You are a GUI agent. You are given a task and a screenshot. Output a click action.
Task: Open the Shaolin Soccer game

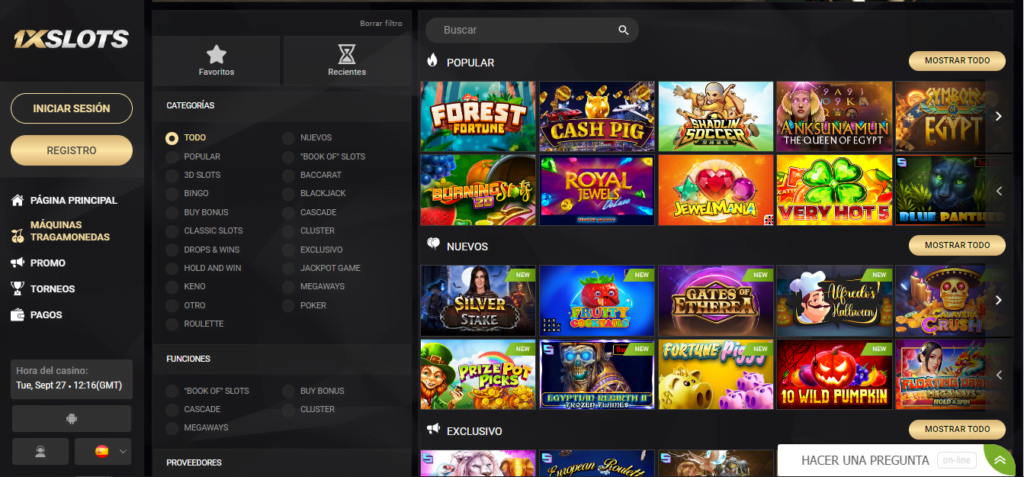[x=716, y=116]
